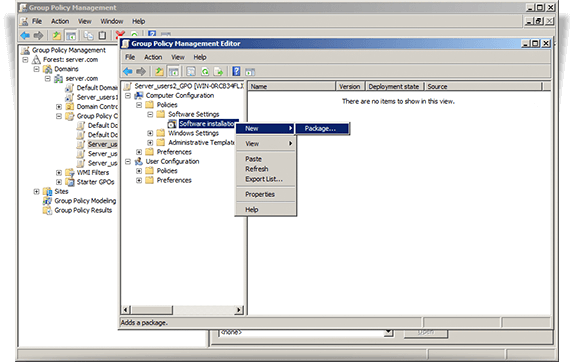Click the Starter GPOs folder icon
Image resolution: width=574 pixels, height=362 pixels.
70,182
